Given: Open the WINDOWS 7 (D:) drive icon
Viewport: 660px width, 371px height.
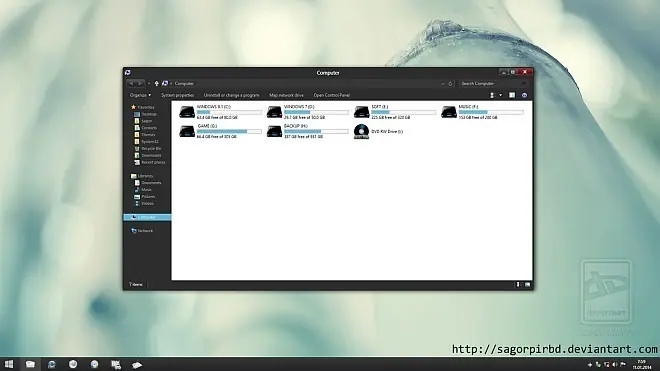Looking at the screenshot, I should click(x=274, y=112).
